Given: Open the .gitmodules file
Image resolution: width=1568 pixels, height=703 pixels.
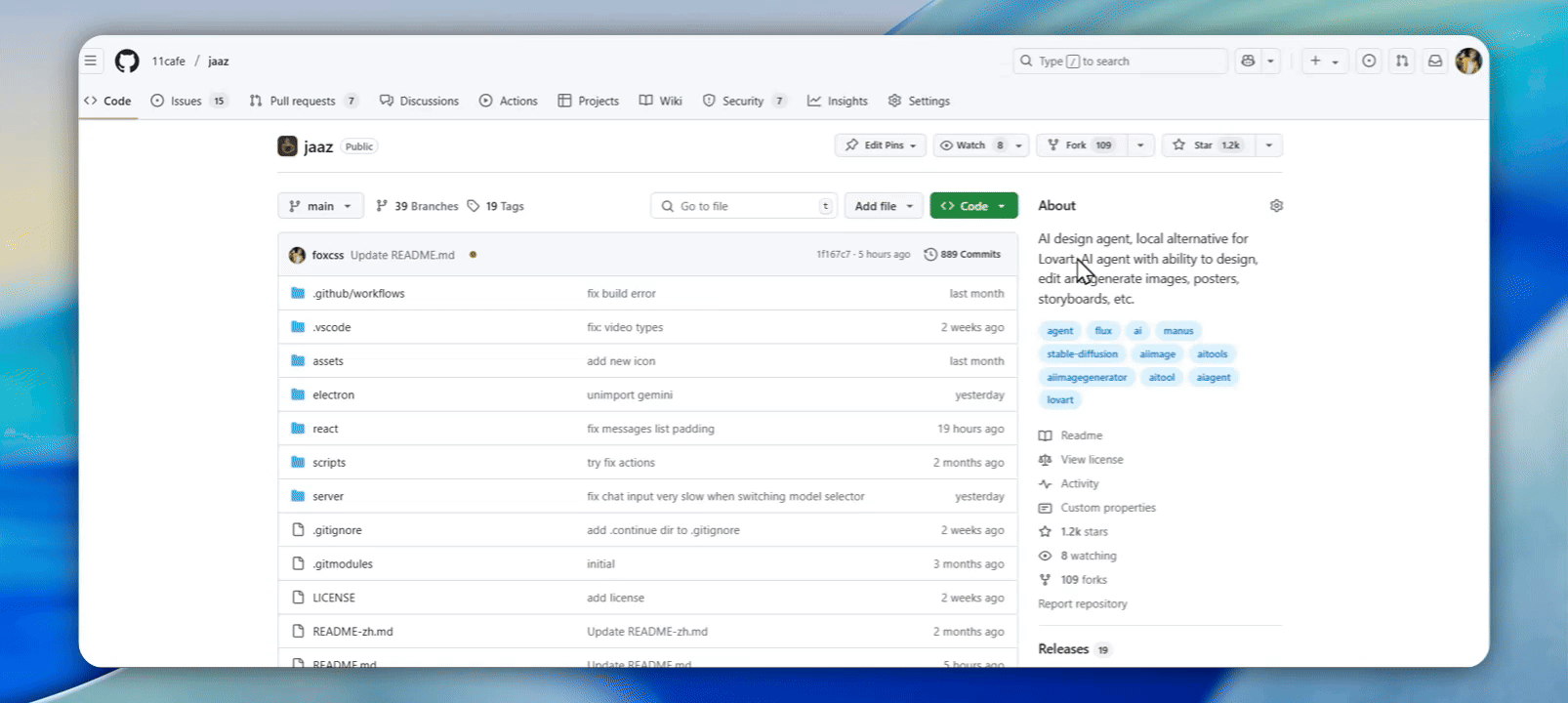Looking at the screenshot, I should coord(343,564).
